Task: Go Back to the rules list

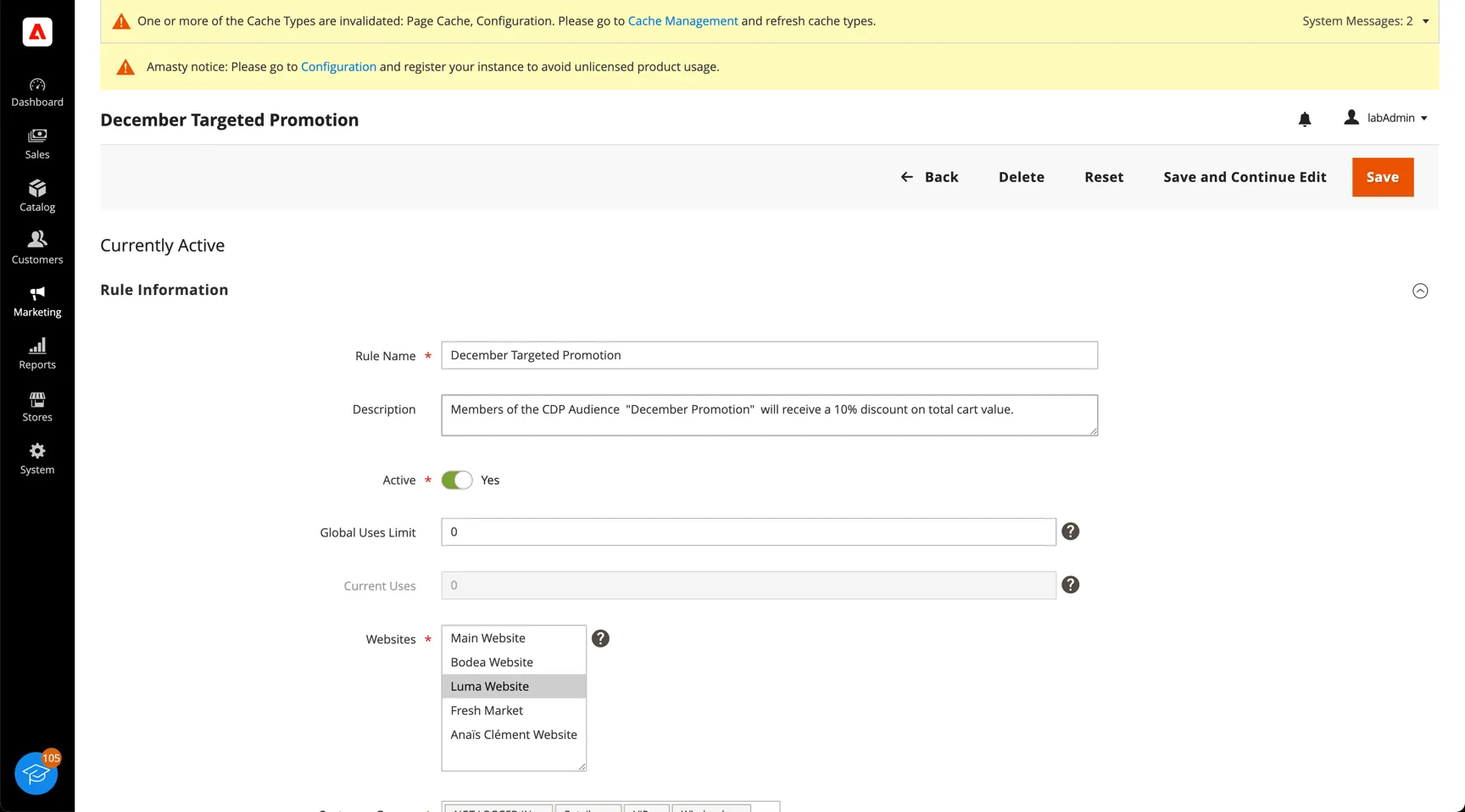Action: (x=929, y=177)
